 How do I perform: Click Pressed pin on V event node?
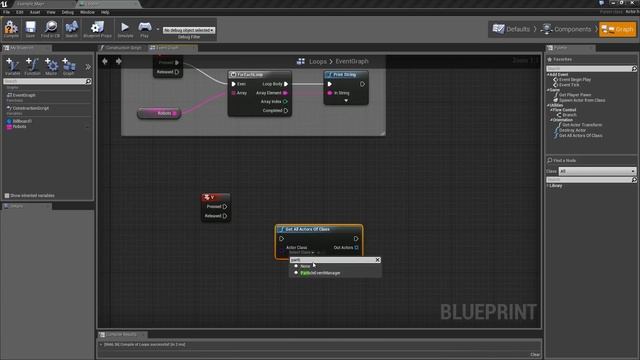coord(225,207)
